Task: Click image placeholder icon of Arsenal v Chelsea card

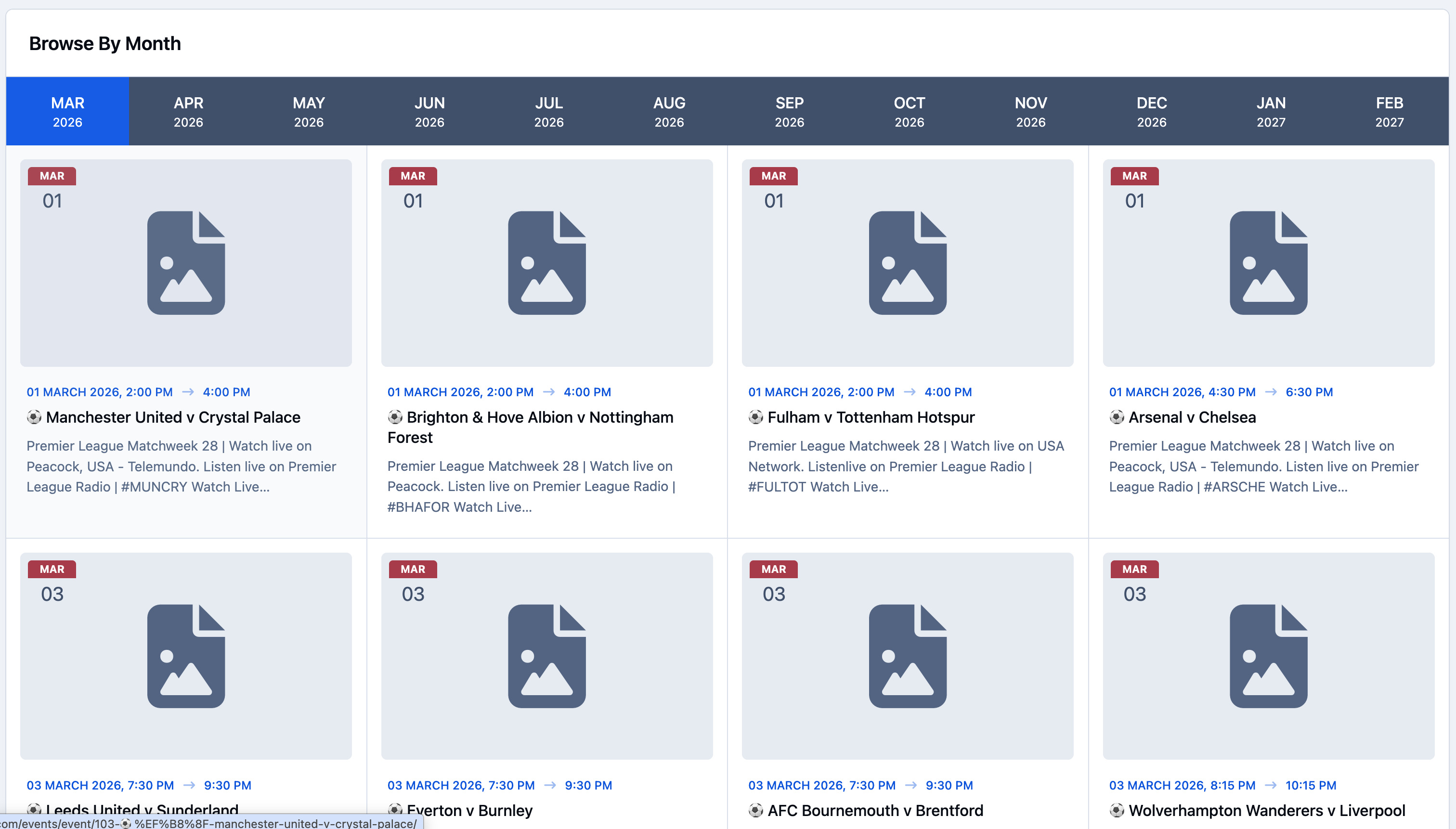Action: coord(1269,263)
